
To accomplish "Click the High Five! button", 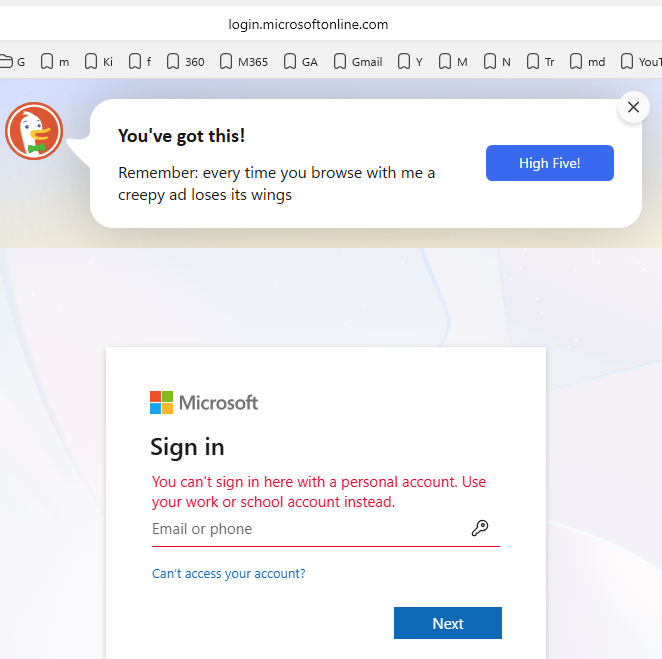I will point(550,163).
